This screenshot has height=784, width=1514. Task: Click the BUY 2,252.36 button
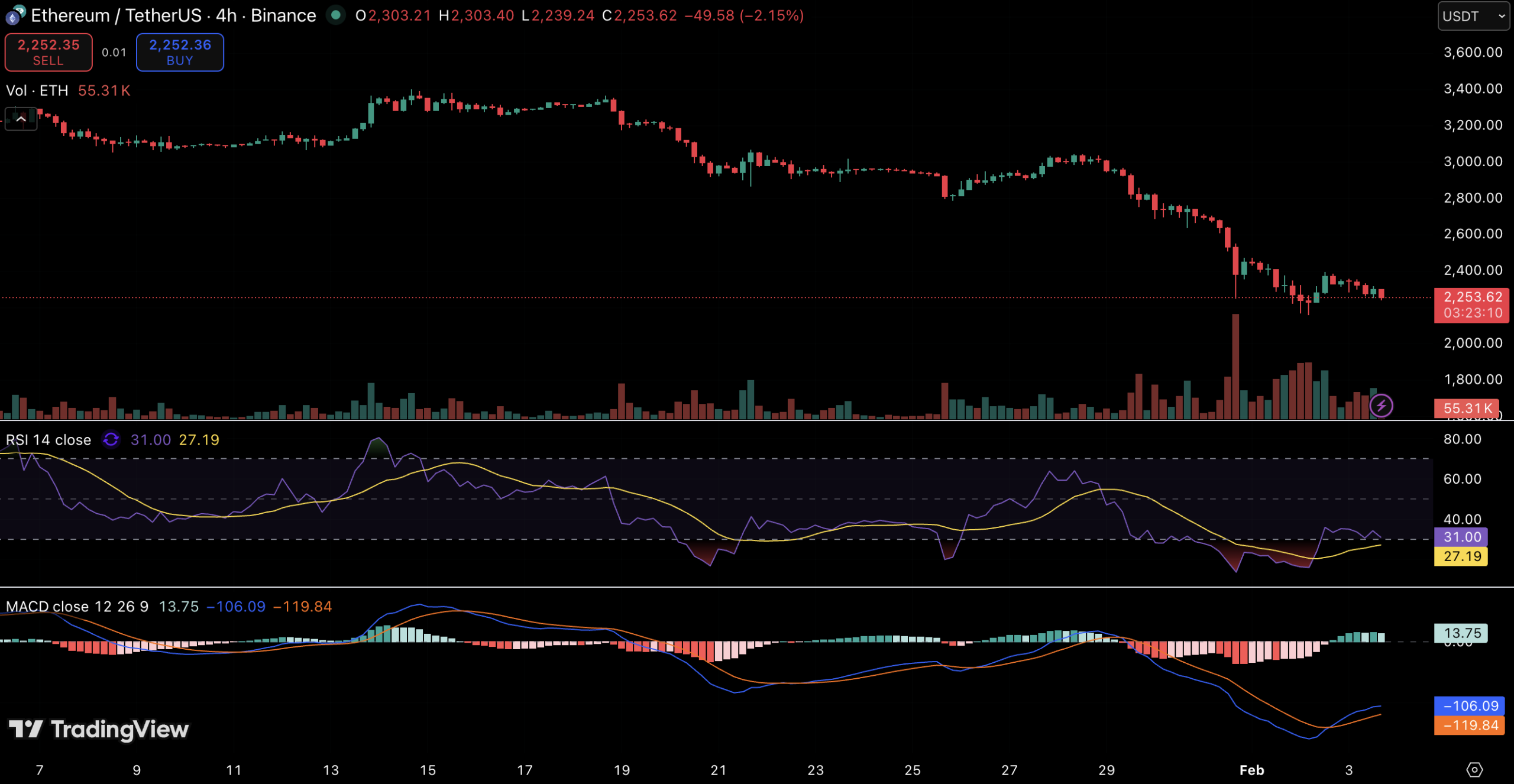click(180, 52)
